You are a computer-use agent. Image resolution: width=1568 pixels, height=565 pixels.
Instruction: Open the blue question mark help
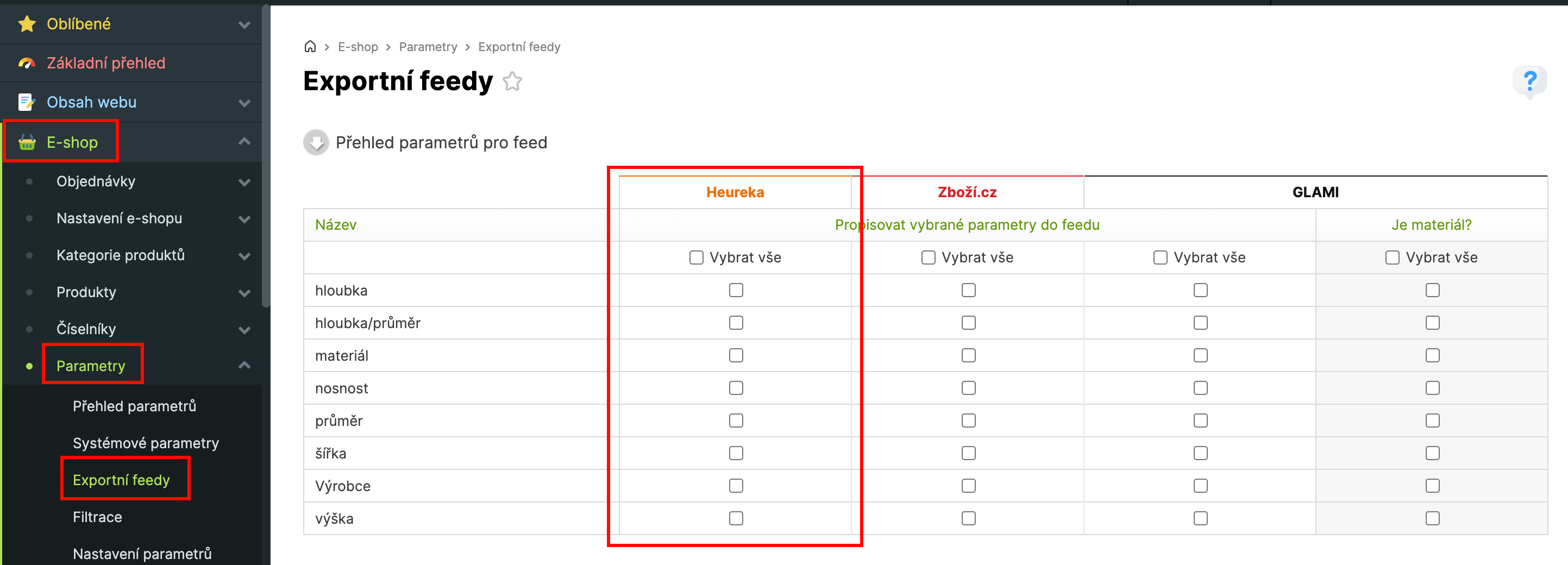1529,81
